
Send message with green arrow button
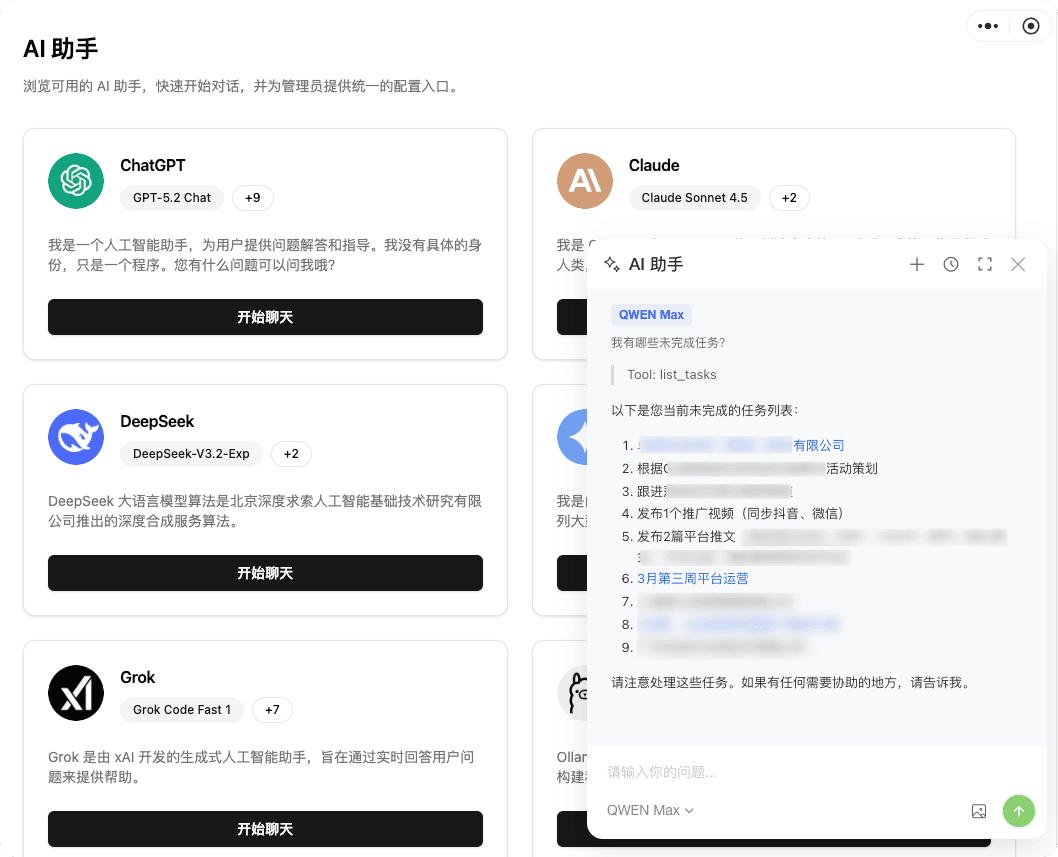point(1018,810)
